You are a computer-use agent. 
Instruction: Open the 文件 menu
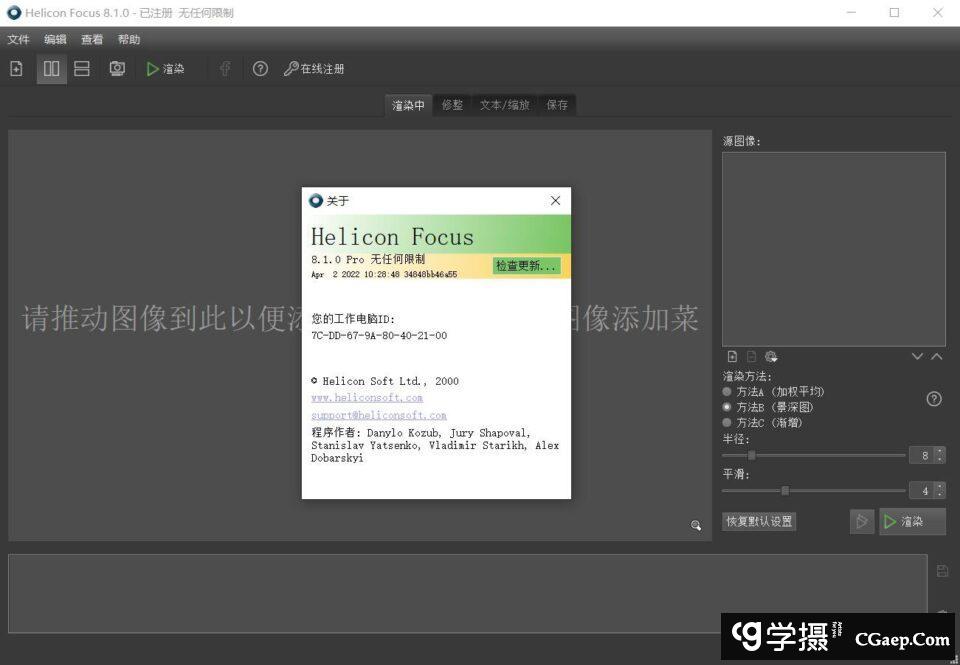coord(19,40)
